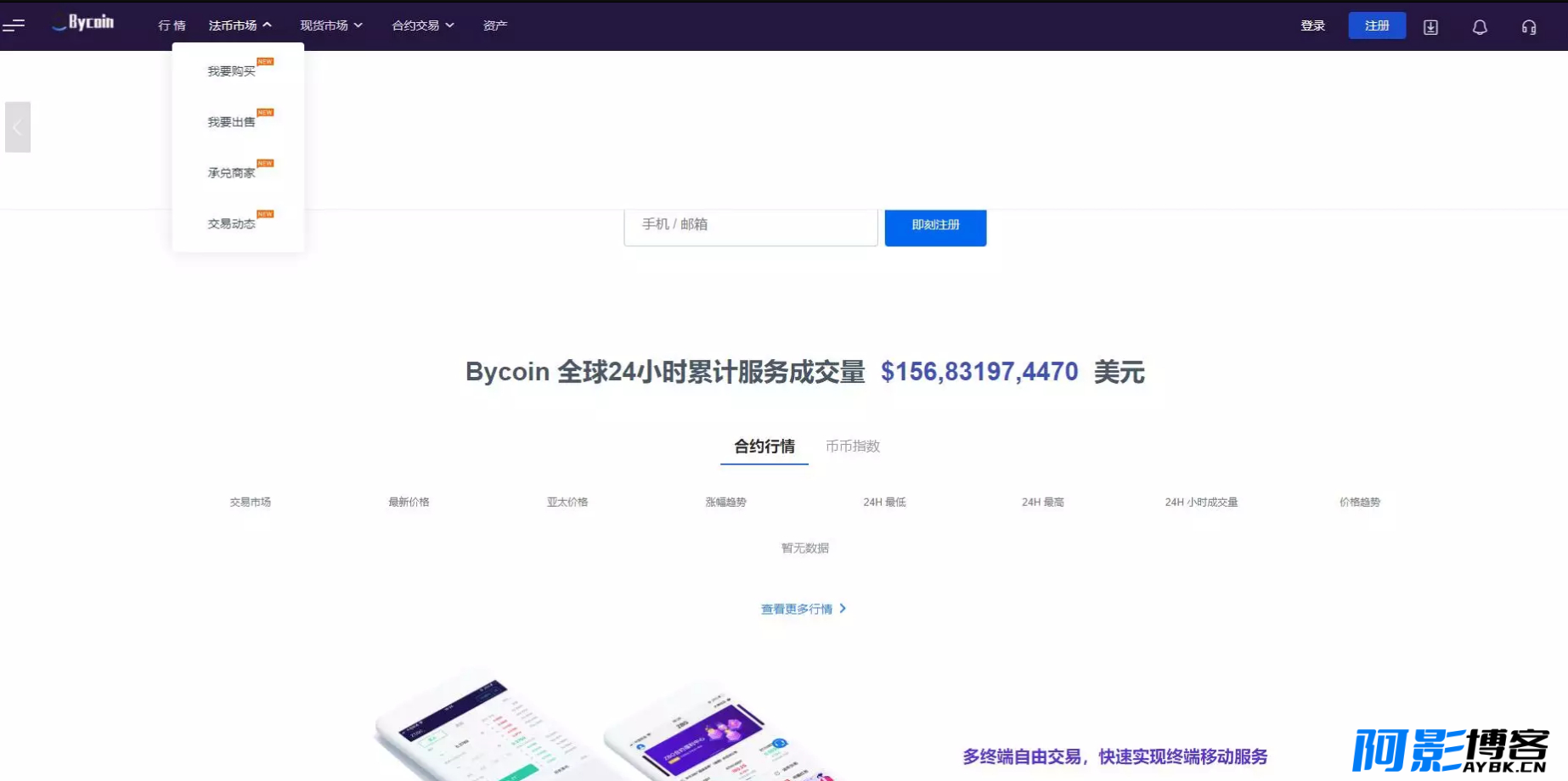Image resolution: width=1568 pixels, height=781 pixels.
Task: Select 交易动态 from the dropdown menu
Action: point(231,224)
